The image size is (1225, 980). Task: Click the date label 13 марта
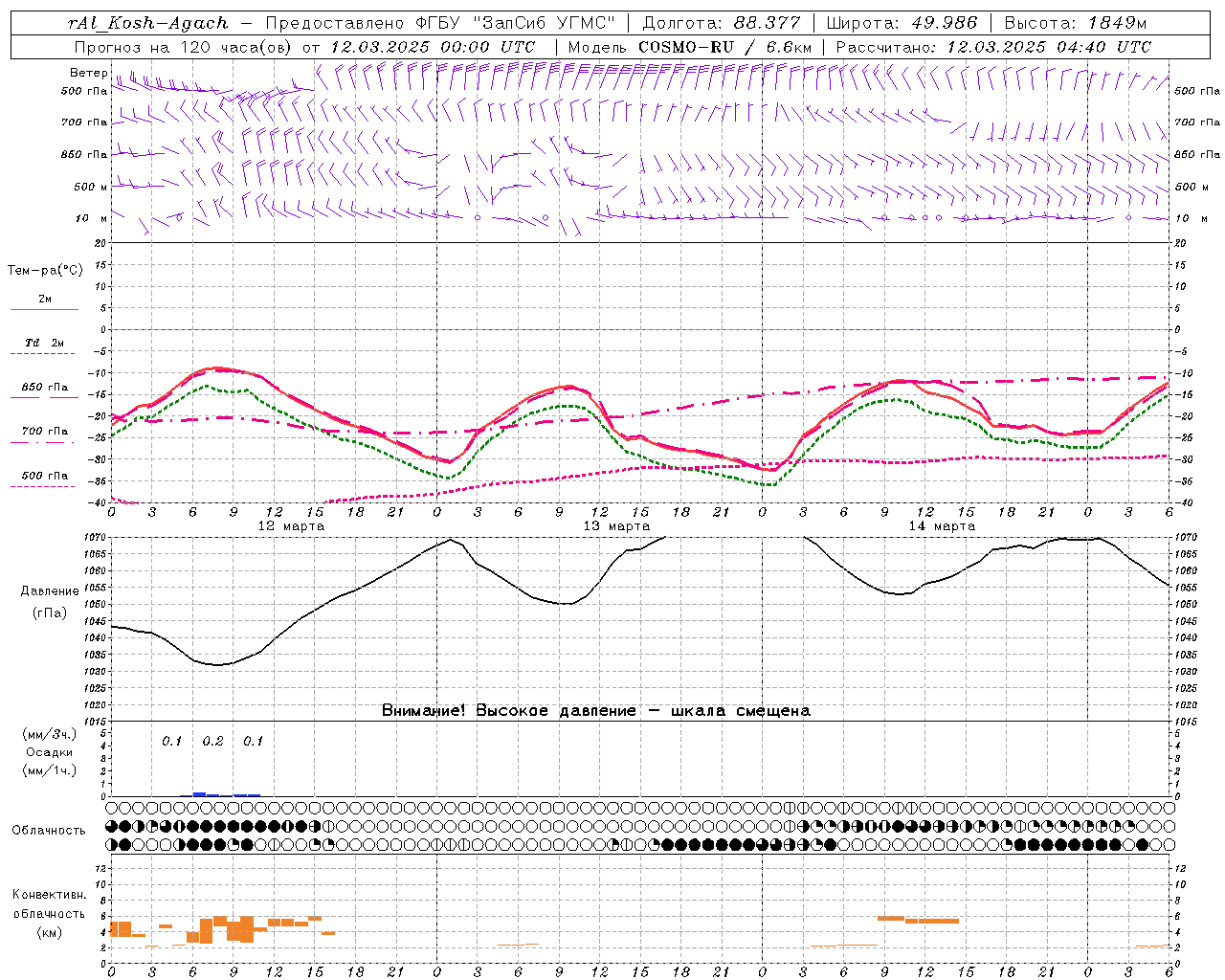click(x=617, y=526)
